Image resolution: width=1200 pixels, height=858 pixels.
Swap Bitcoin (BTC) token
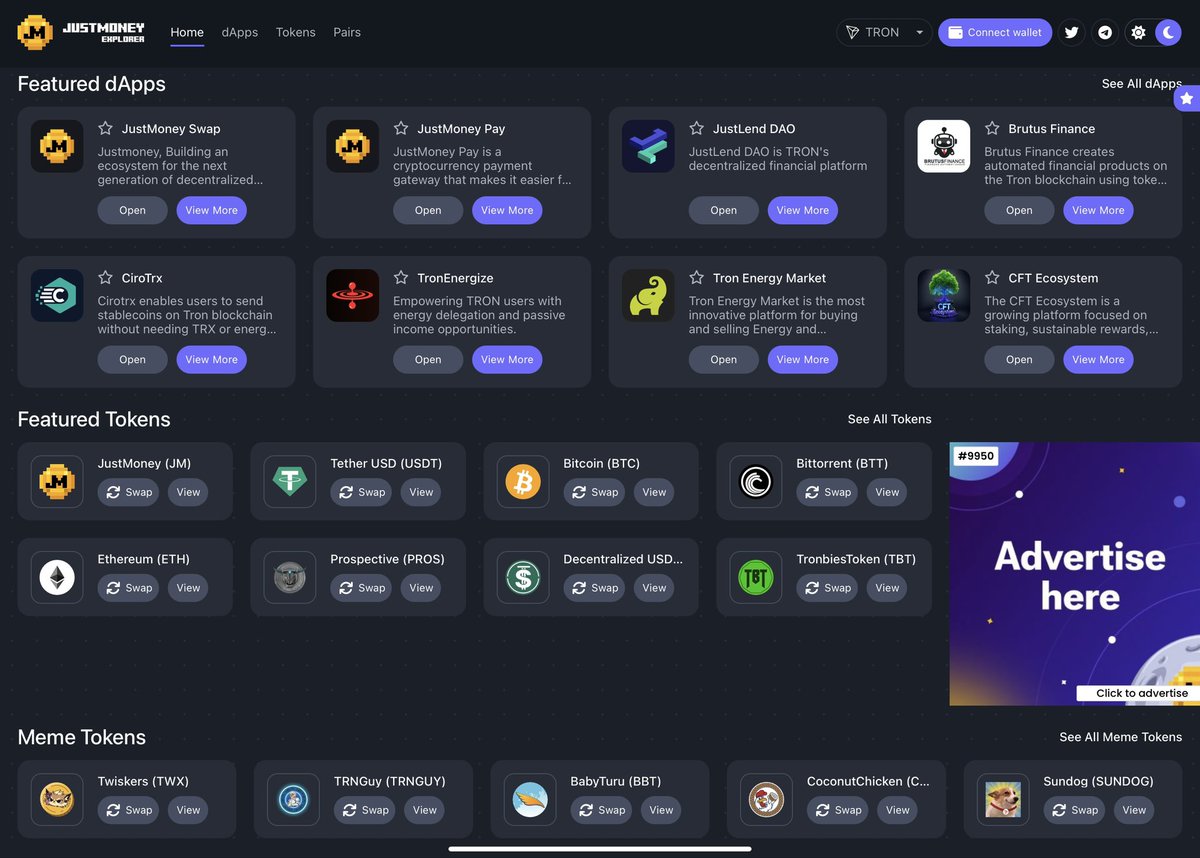[594, 492]
